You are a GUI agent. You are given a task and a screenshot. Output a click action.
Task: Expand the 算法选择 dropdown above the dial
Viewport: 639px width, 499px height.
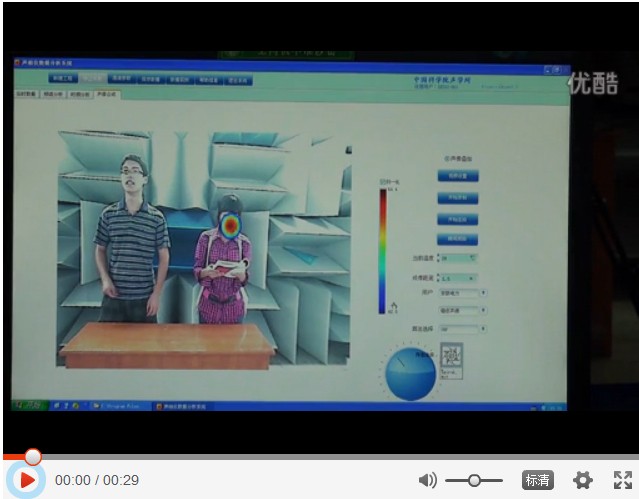[x=463, y=327]
